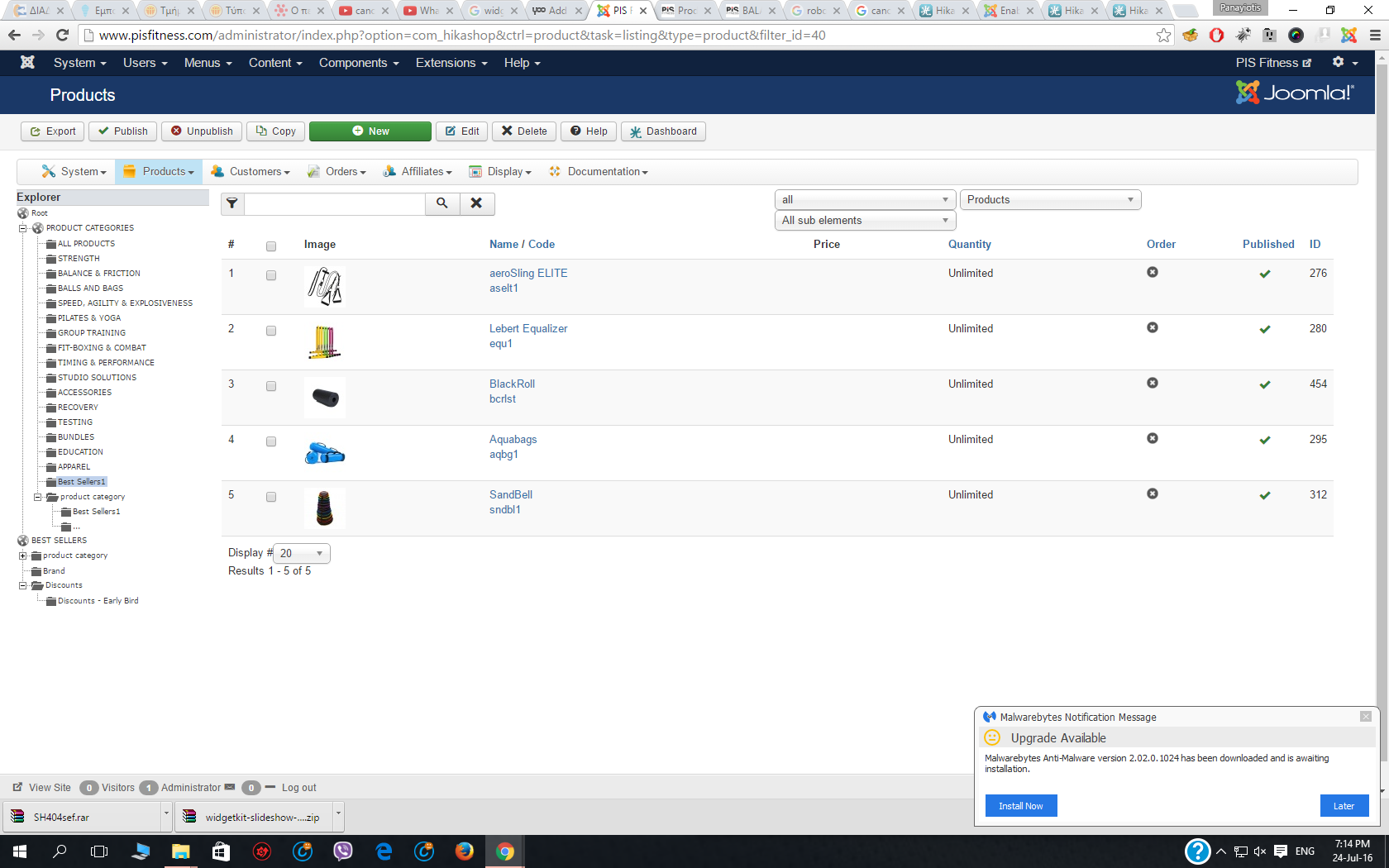The width and height of the screenshot is (1389, 868).
Task: Open HikaShop Orders menu
Action: point(337,172)
